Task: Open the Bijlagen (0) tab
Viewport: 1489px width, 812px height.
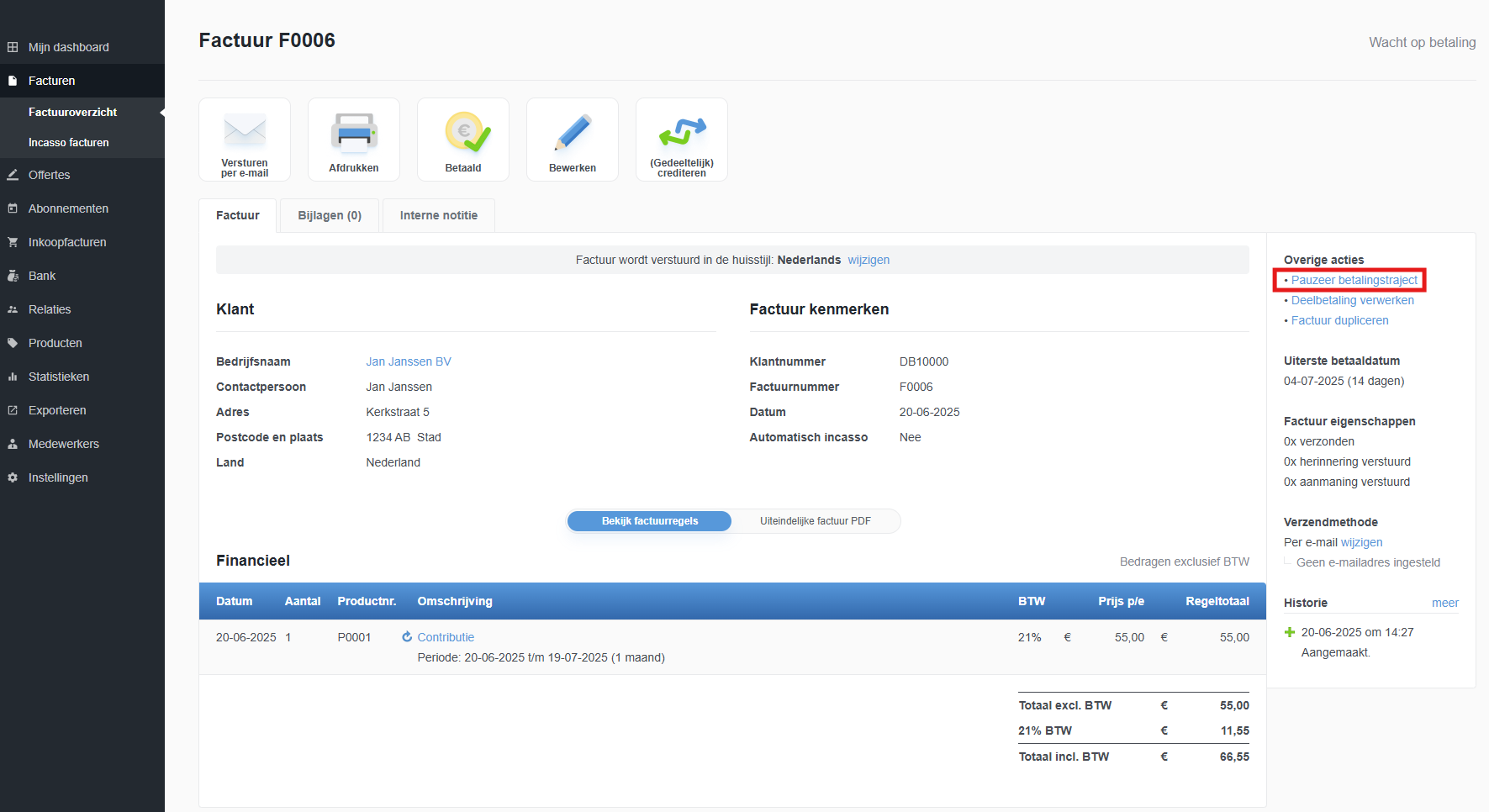Action: point(330,215)
